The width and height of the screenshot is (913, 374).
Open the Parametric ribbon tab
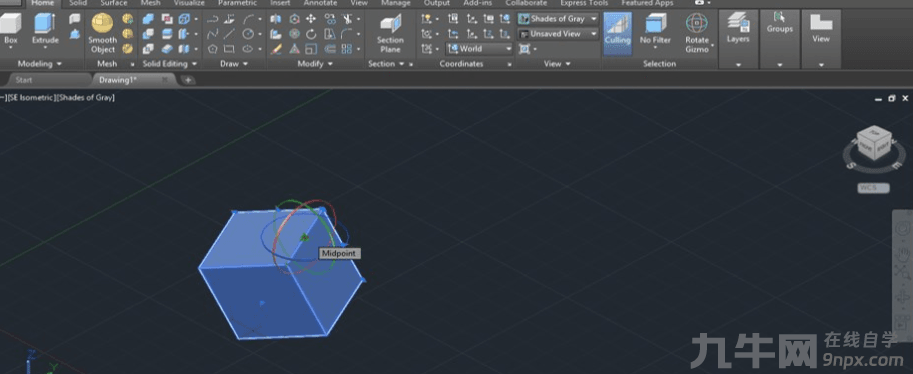tap(237, 3)
